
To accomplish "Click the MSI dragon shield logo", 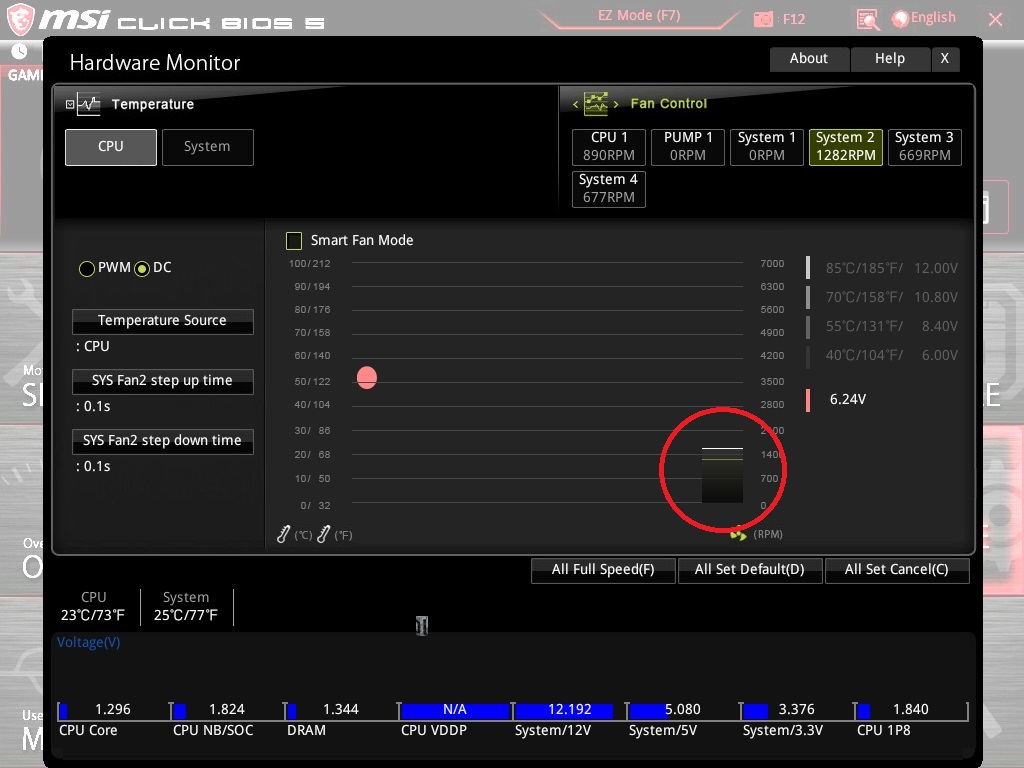I will coord(20,19).
